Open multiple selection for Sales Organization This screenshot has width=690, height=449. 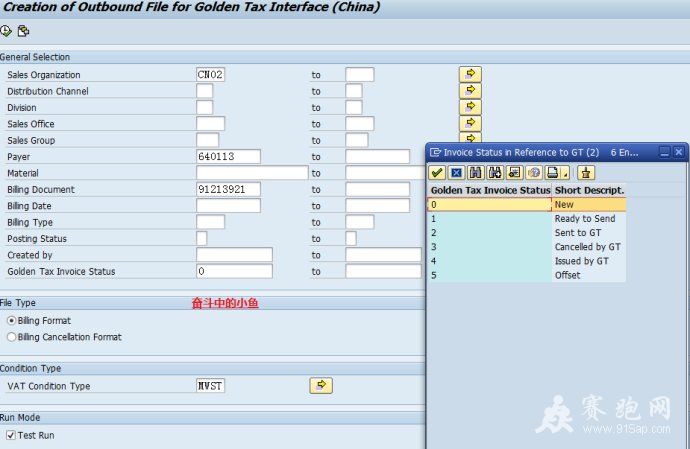(470, 74)
